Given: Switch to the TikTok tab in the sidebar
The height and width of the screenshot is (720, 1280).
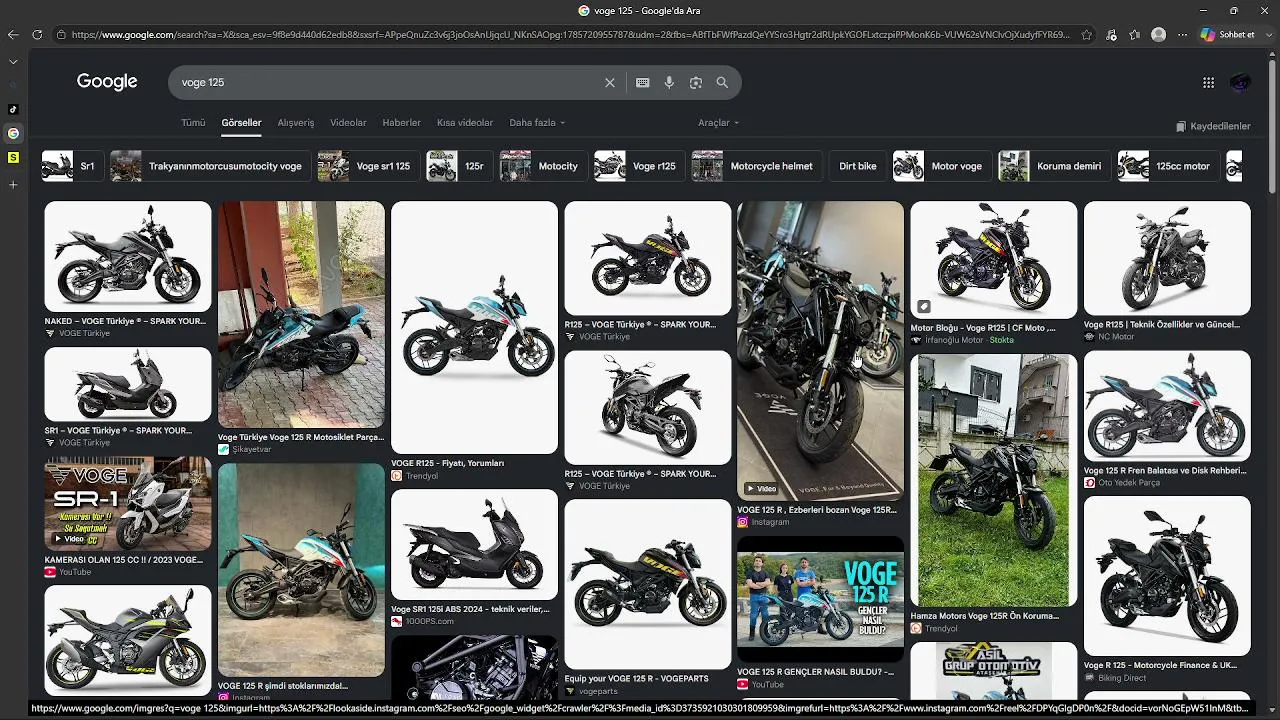Looking at the screenshot, I should 13,109.
